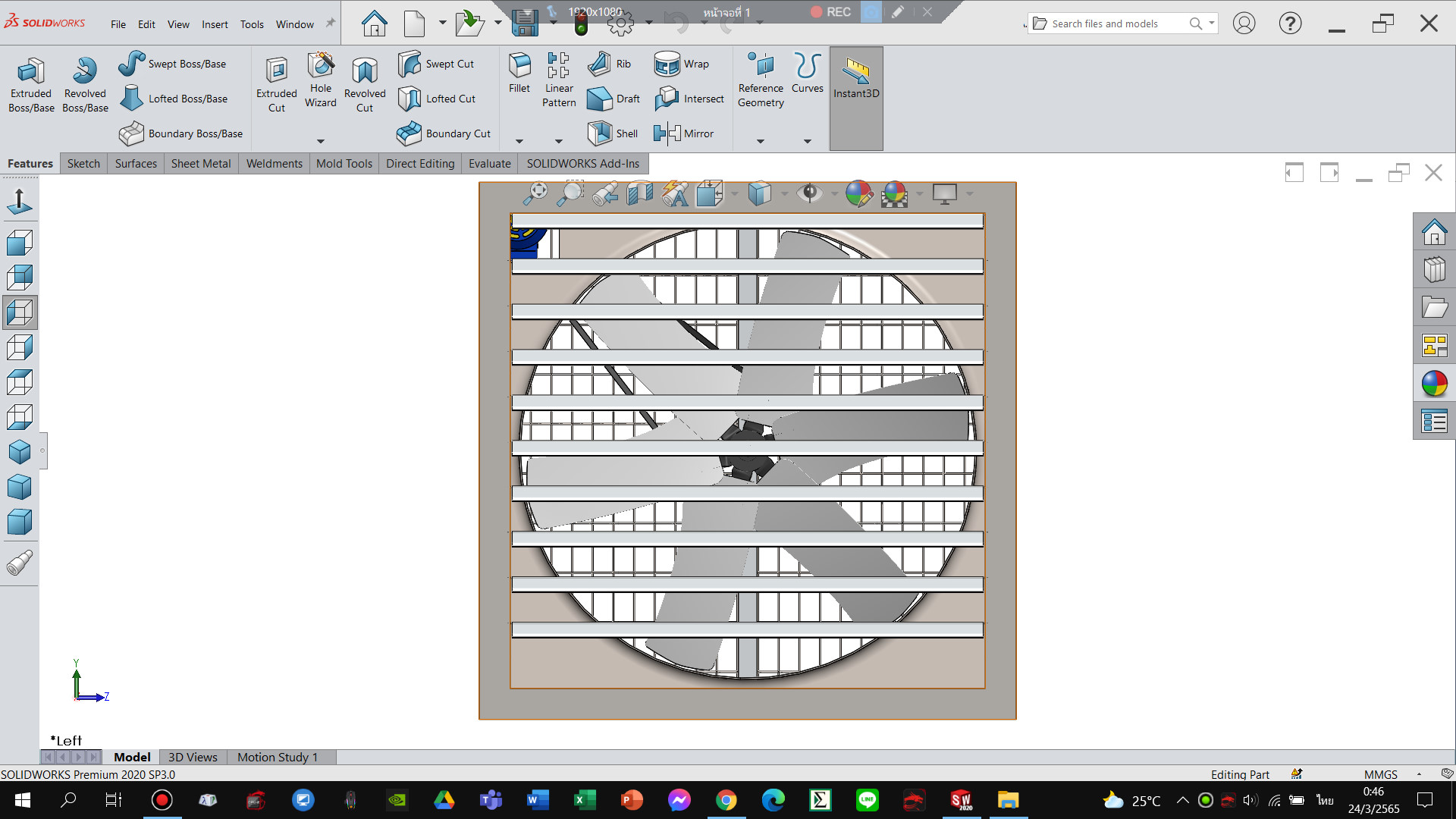
Task: Expand the Curves dropdown arrow
Action: coord(808,141)
